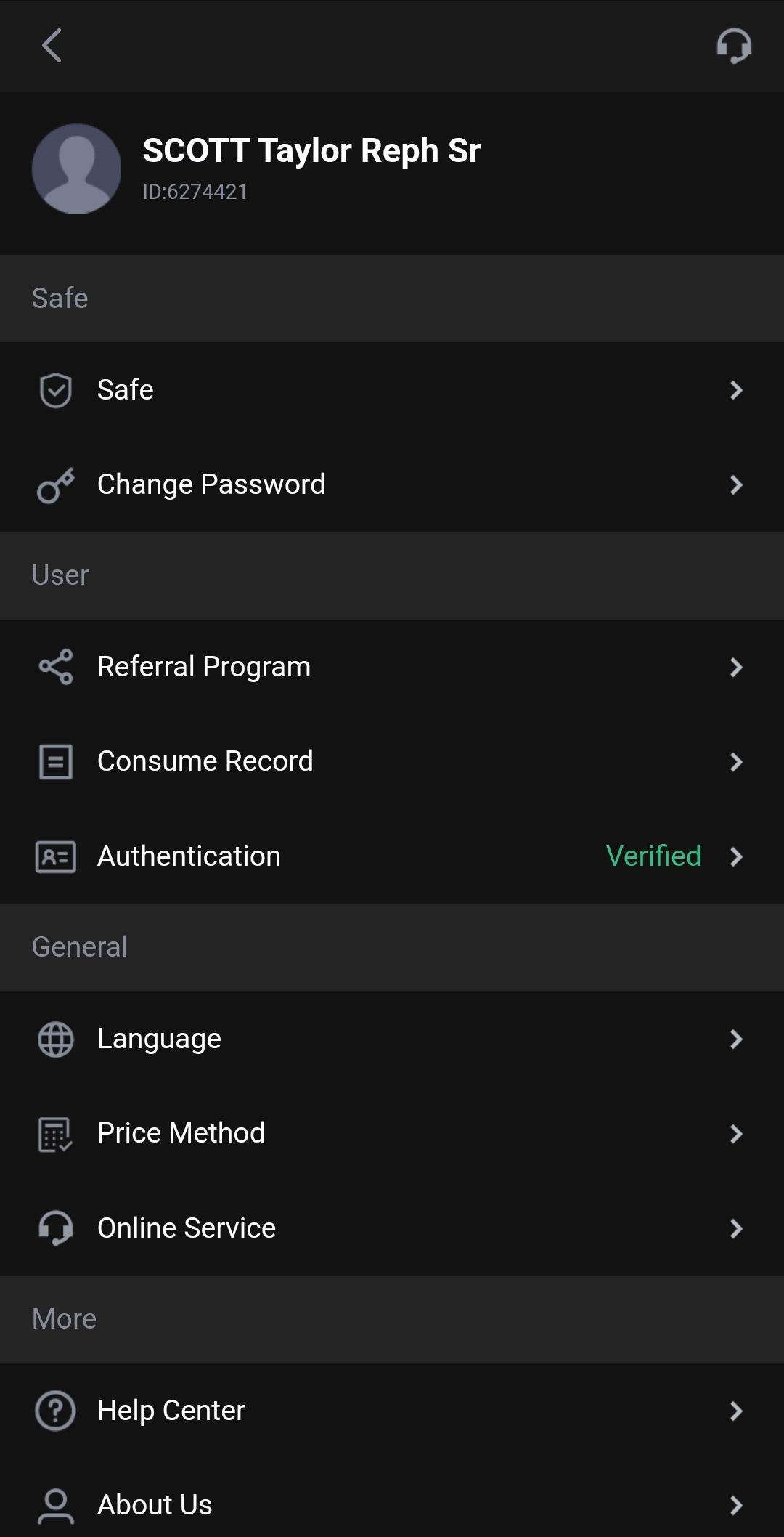Tap the back arrow icon
This screenshot has width=784, height=1537.
tap(52, 46)
